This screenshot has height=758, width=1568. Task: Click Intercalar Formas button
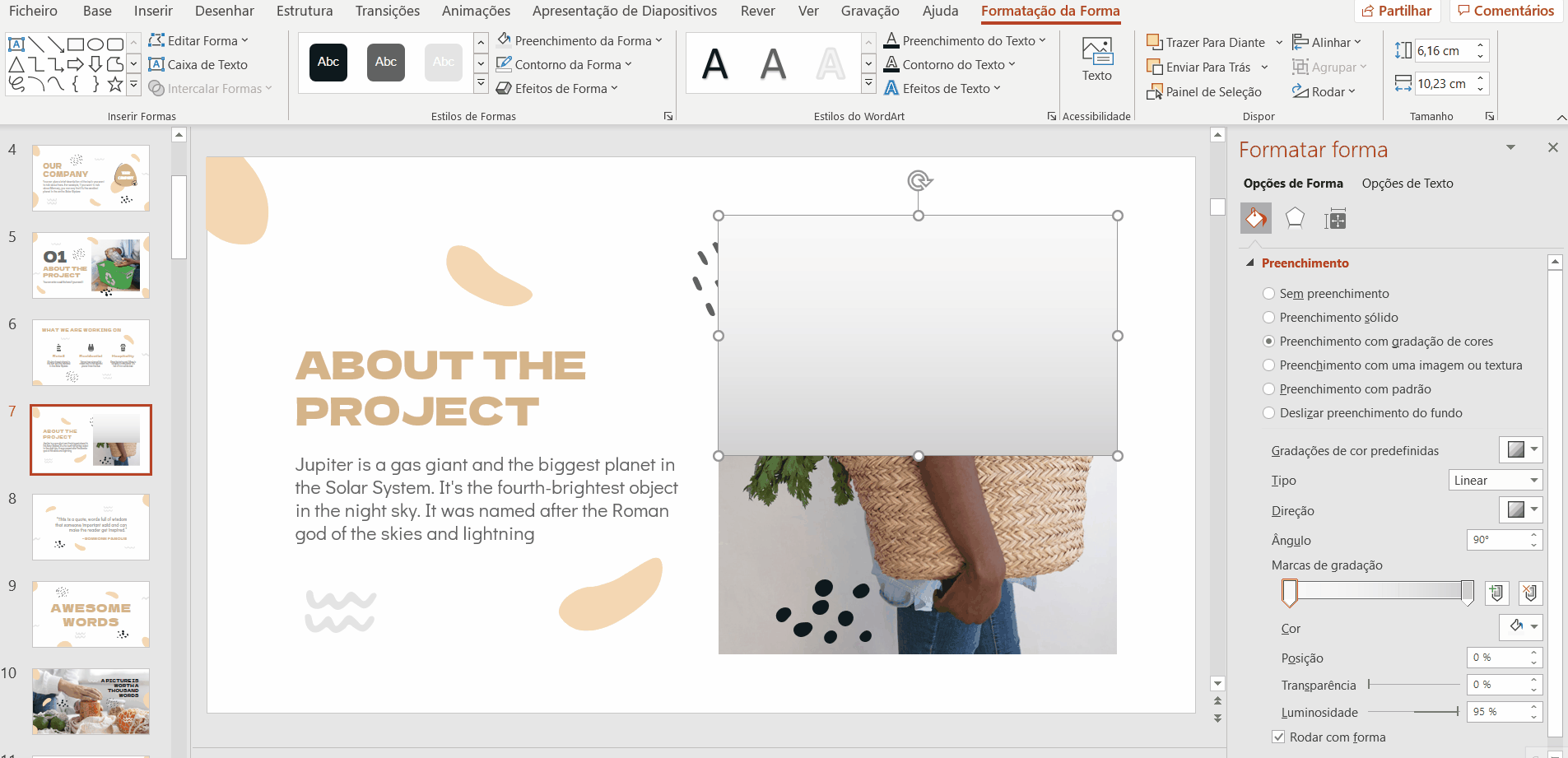(x=210, y=88)
